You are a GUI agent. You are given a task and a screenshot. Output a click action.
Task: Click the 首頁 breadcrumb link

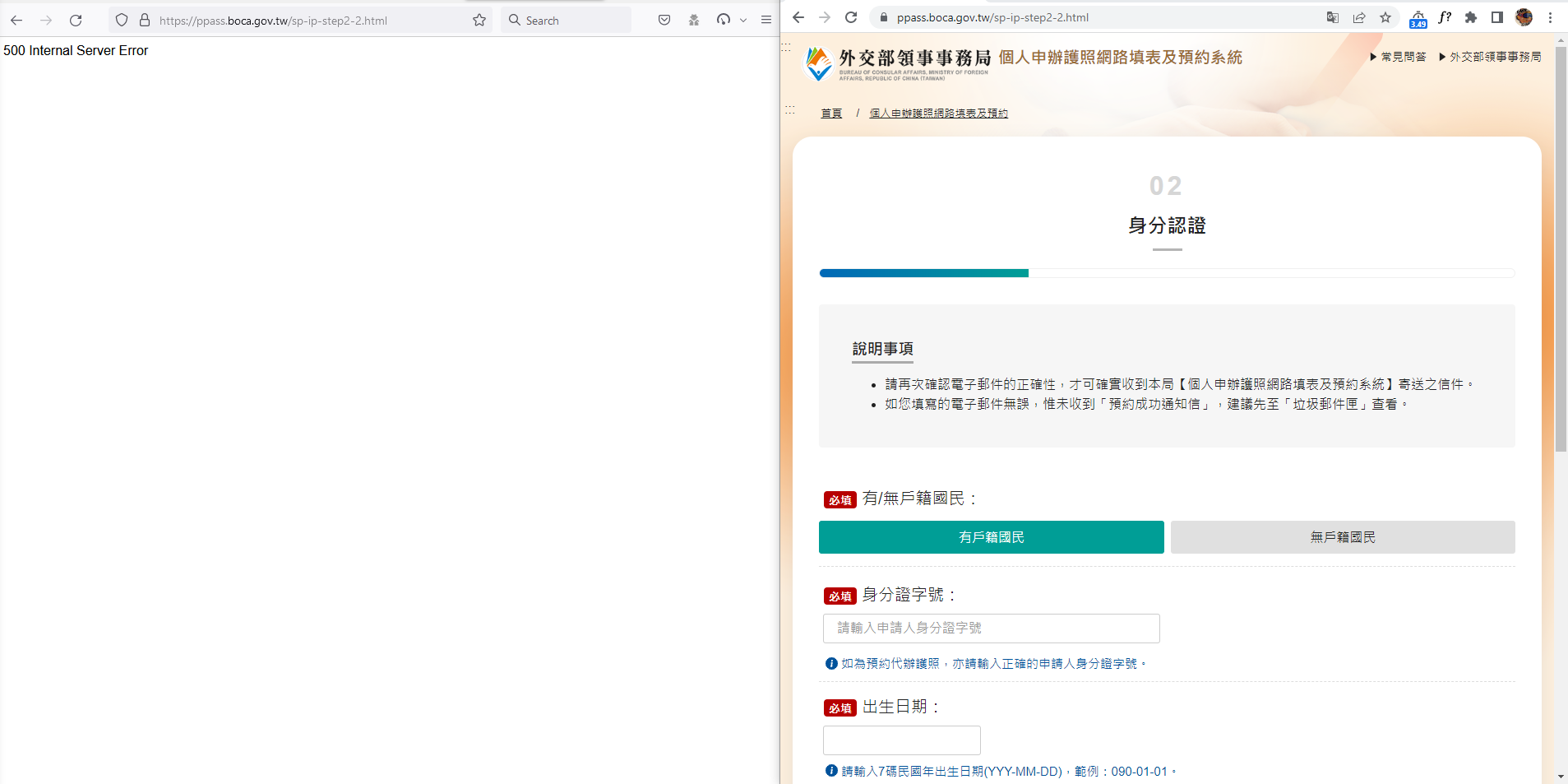pyautogui.click(x=831, y=113)
